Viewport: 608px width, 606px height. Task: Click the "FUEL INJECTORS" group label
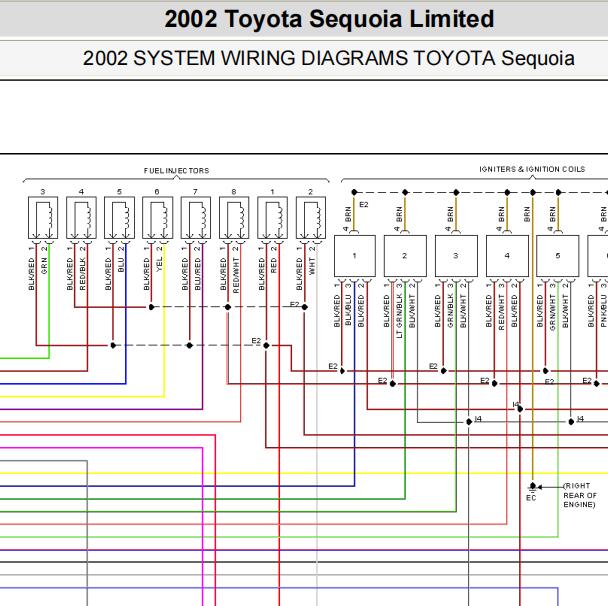coord(176,171)
